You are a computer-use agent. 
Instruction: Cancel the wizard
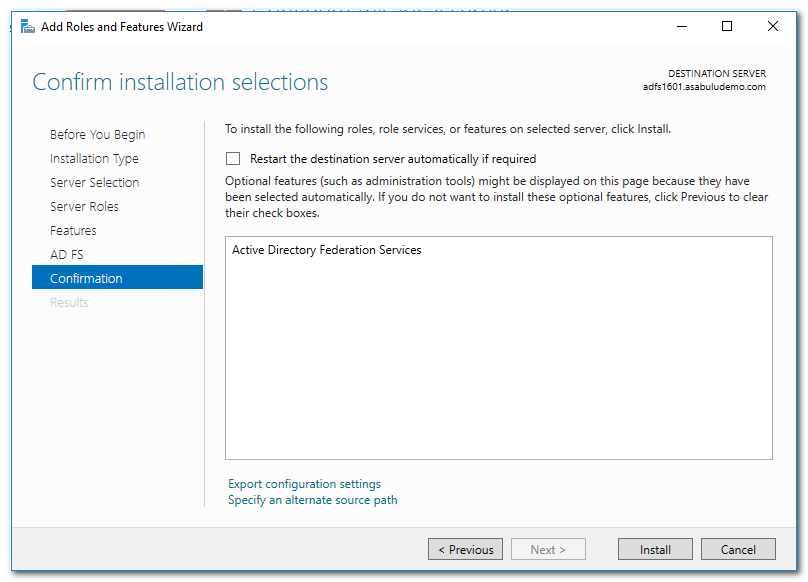coord(738,550)
